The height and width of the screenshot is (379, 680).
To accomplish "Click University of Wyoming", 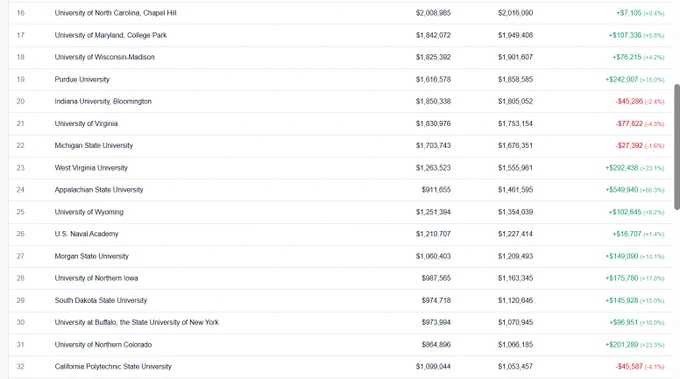I will click(x=89, y=212).
